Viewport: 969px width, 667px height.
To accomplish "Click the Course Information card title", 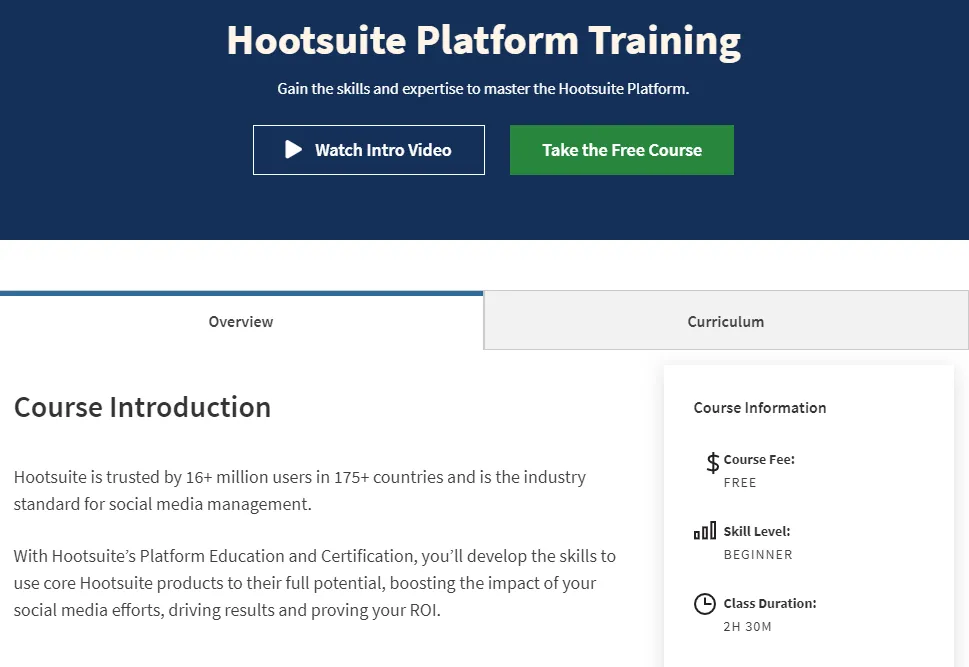I will point(760,408).
